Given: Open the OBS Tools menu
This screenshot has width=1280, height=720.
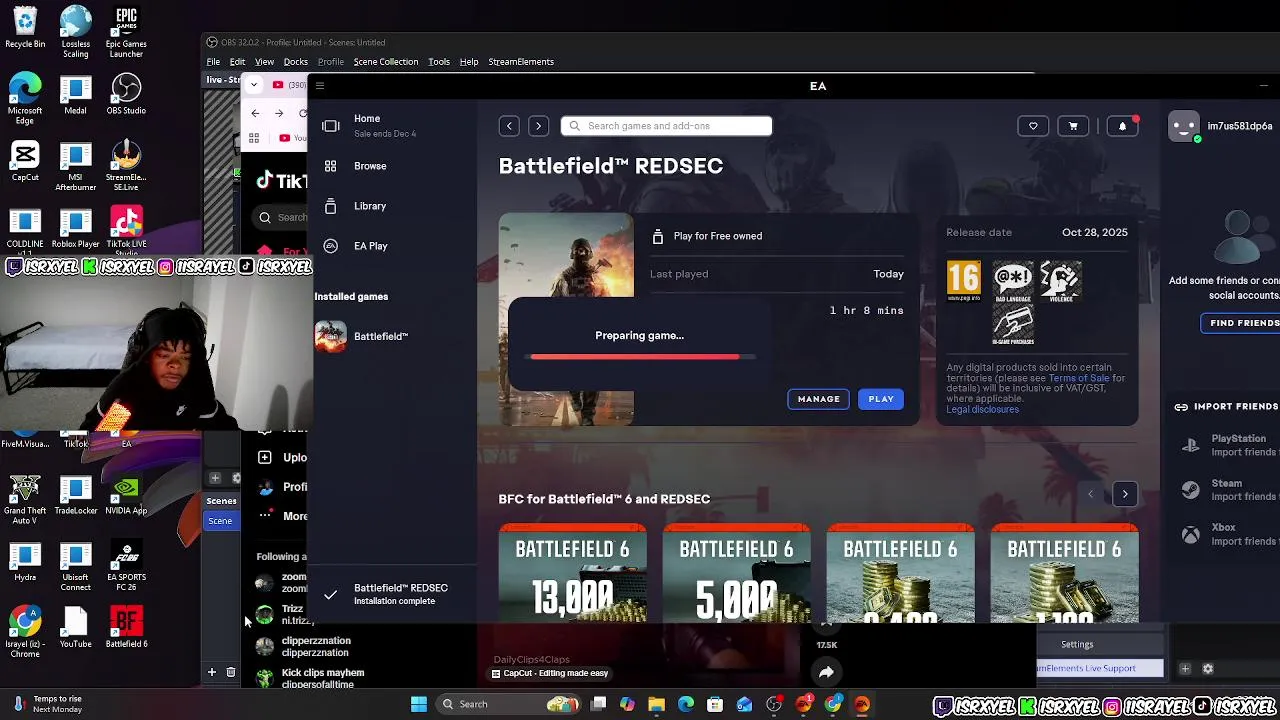Looking at the screenshot, I should 439,62.
